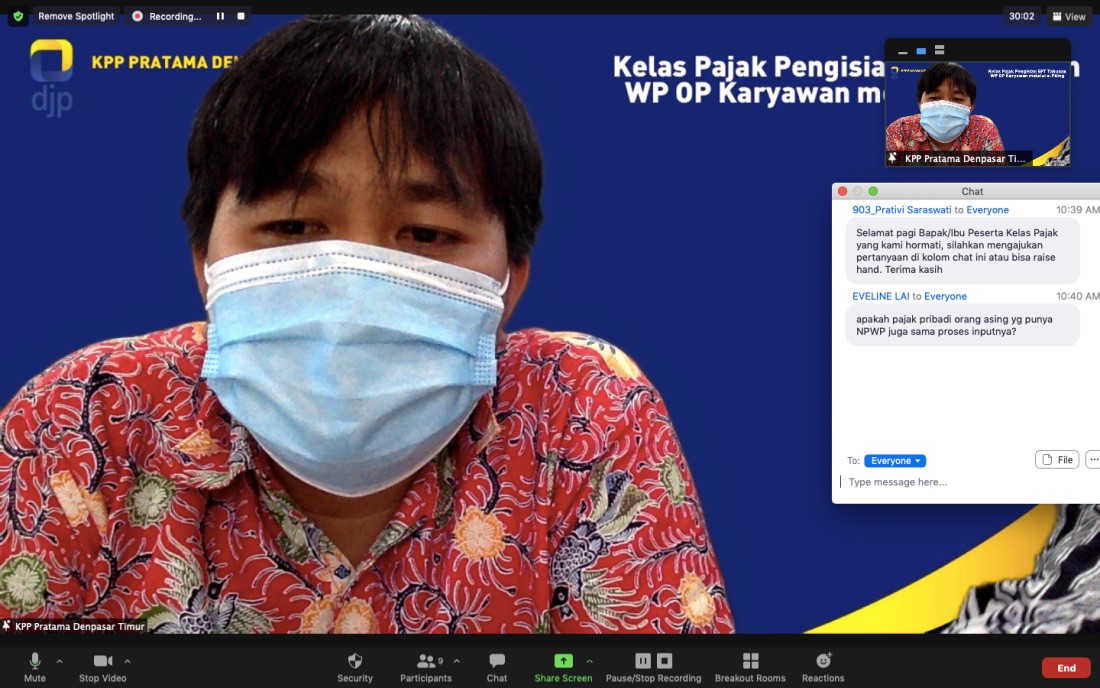Mute the microphone
The image size is (1100, 688).
[x=35, y=662]
